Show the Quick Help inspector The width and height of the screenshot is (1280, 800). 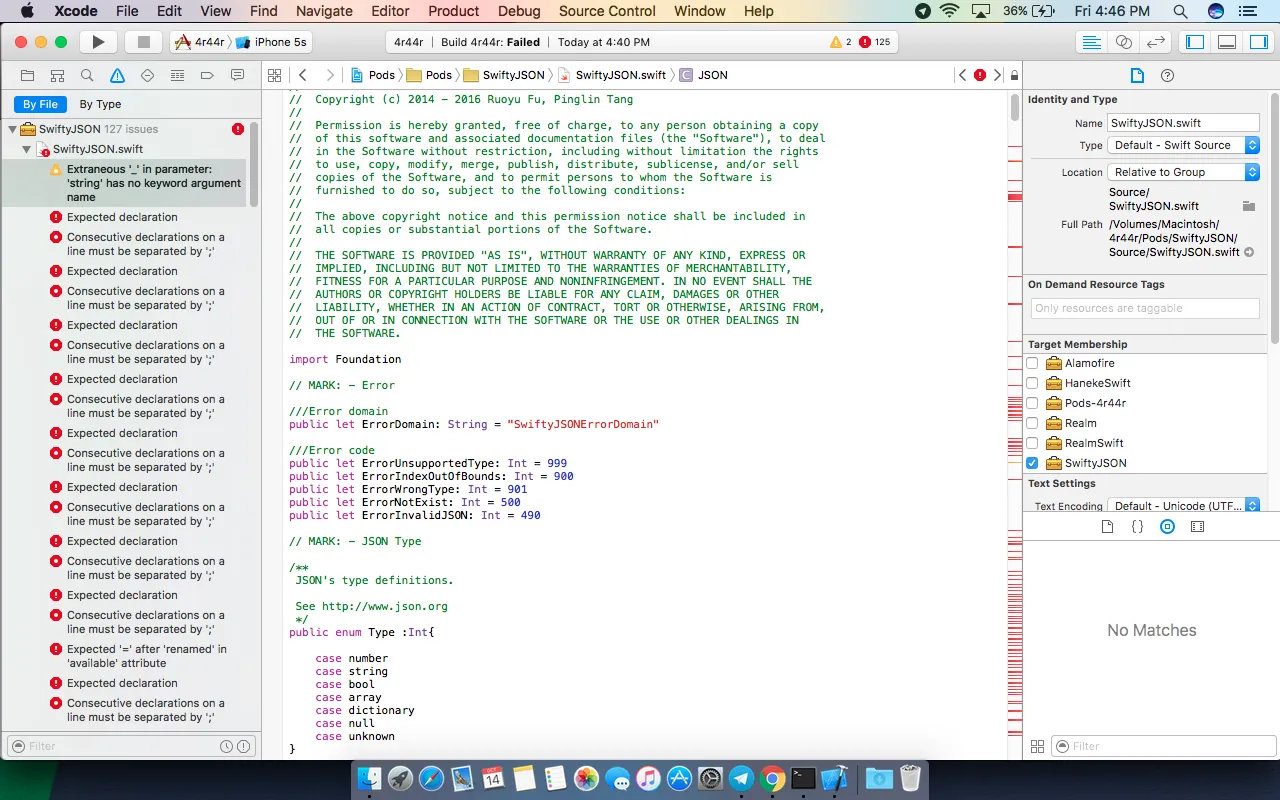(1167, 76)
